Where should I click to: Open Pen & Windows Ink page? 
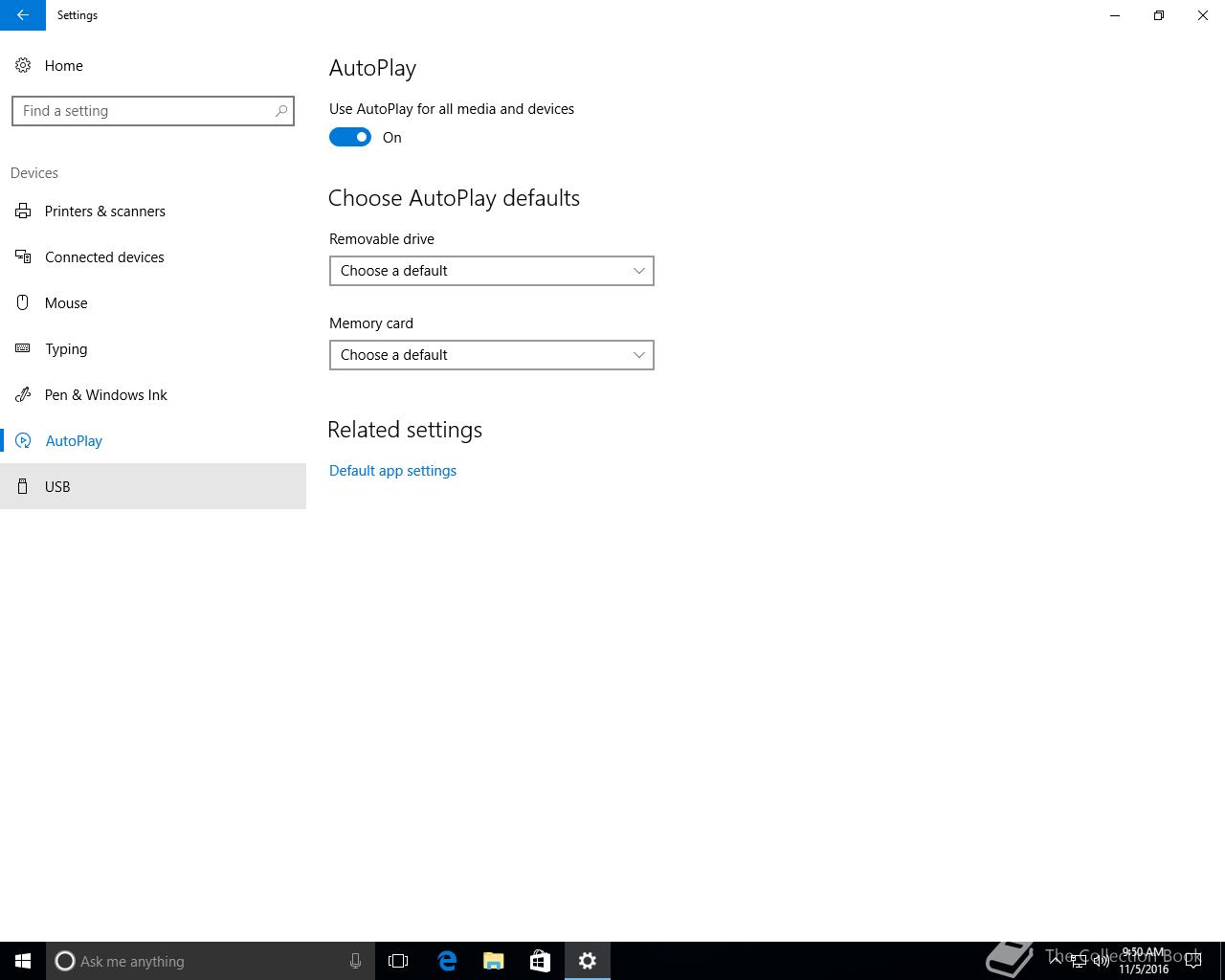point(153,394)
